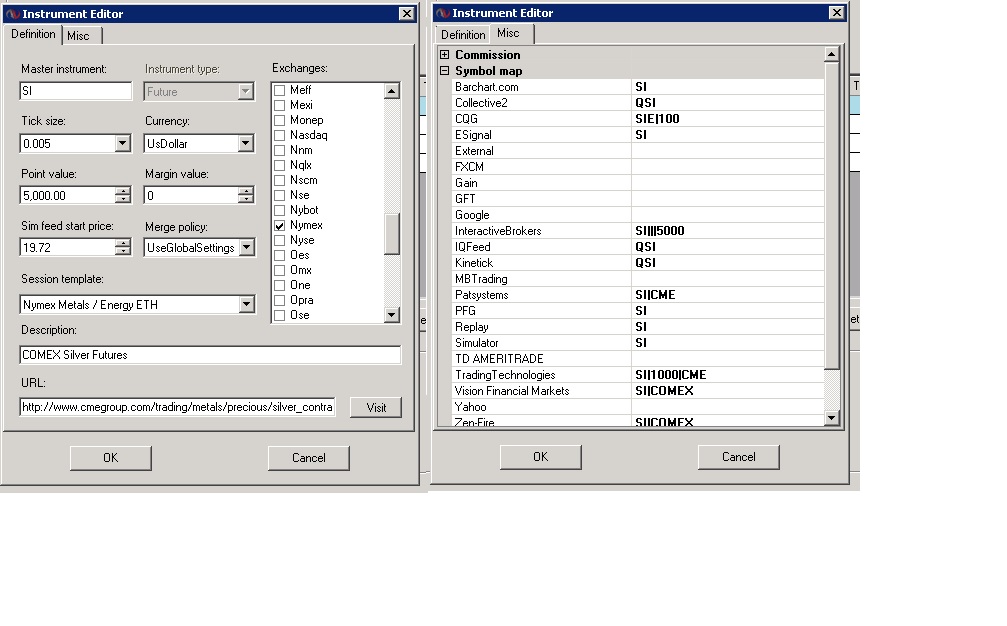Click the PFG symbol row
The width and height of the screenshot is (1007, 626).
click(638, 311)
